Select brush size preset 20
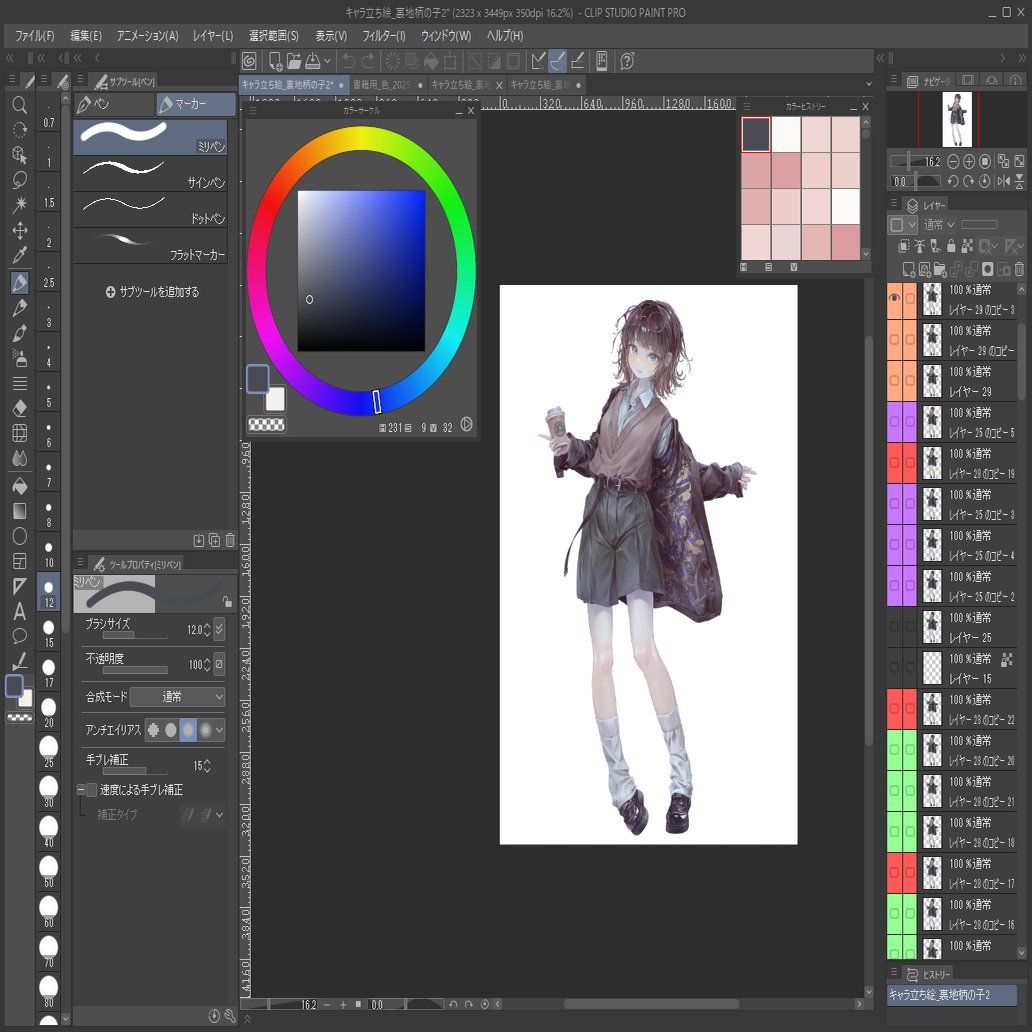 [x=49, y=713]
